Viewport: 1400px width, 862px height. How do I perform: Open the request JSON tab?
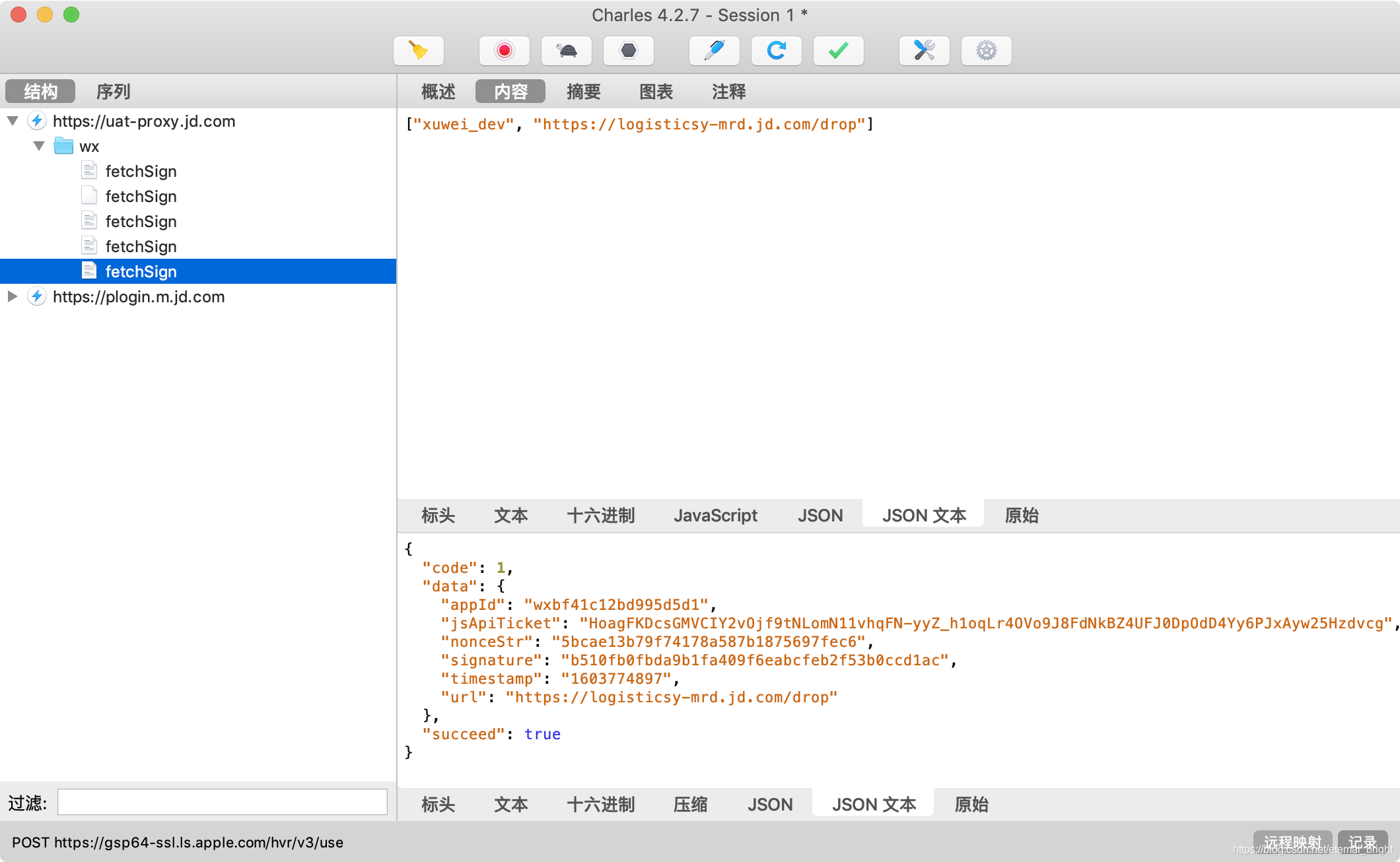tap(820, 515)
